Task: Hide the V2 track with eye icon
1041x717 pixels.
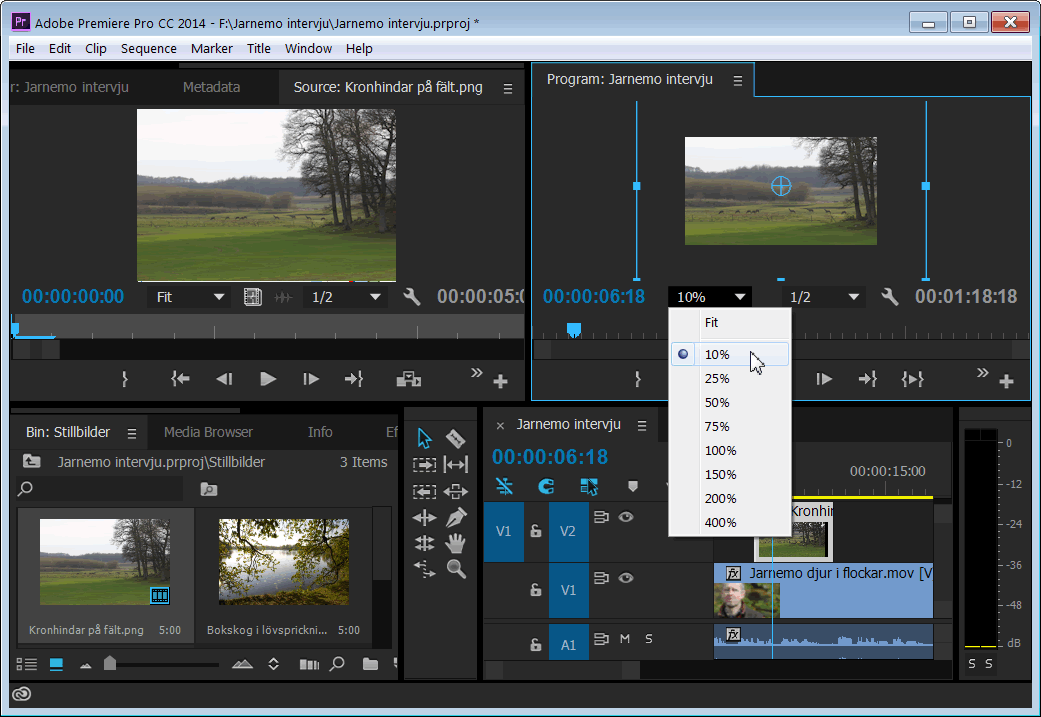Action: (626, 517)
